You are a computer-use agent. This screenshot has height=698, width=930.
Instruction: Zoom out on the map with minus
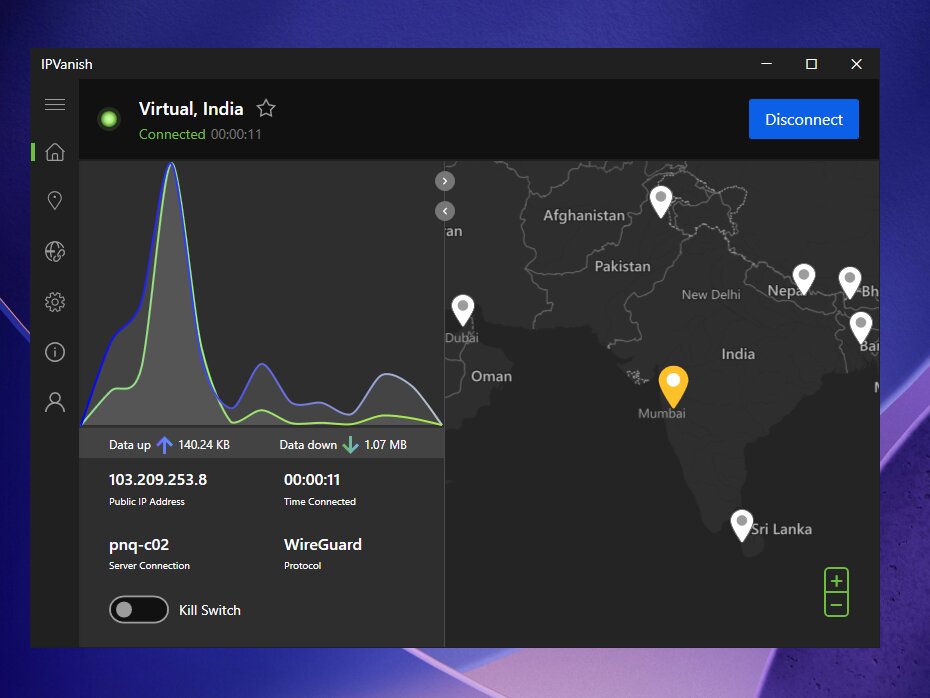(836, 605)
